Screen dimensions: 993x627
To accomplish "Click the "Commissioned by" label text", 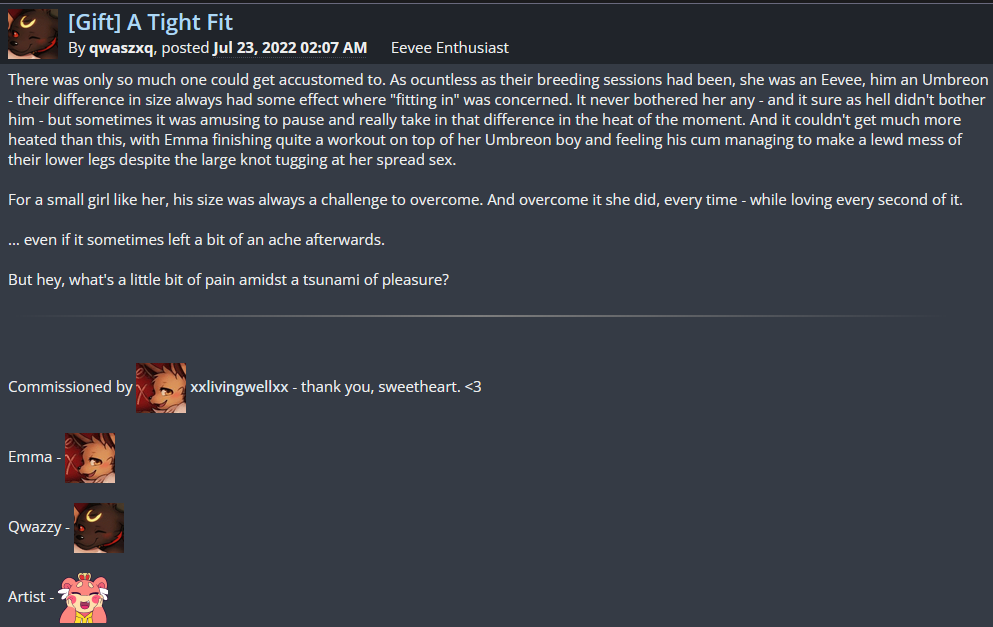I will tap(70, 387).
